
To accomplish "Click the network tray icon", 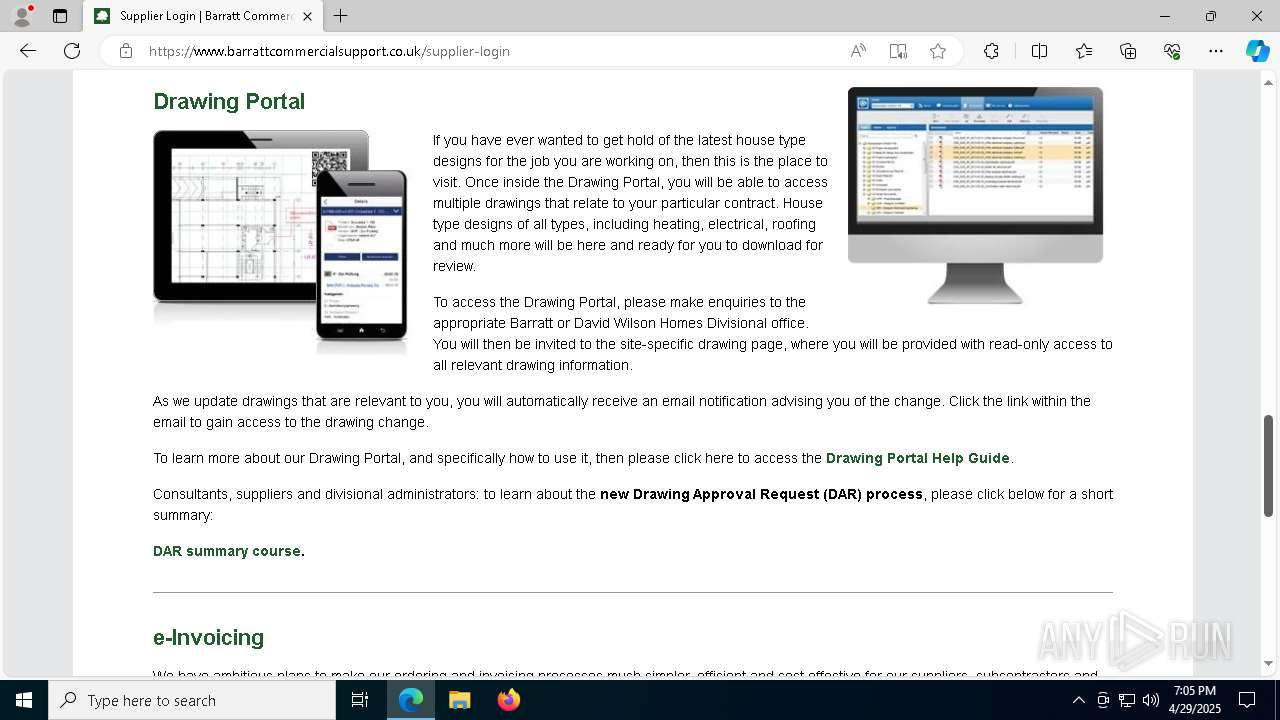I will coord(1127,700).
